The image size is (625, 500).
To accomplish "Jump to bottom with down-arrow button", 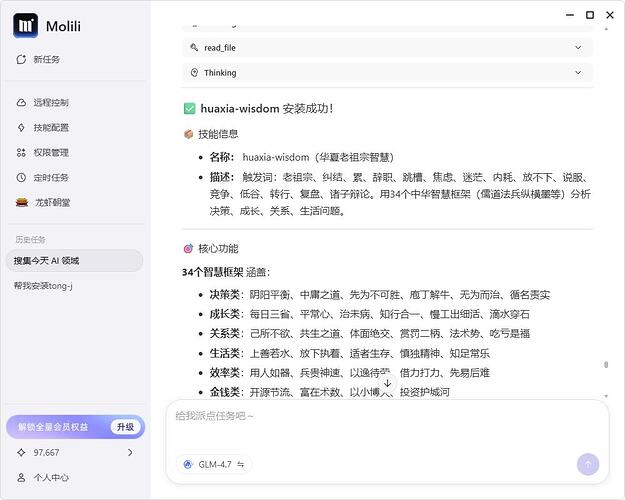I will click(387, 383).
